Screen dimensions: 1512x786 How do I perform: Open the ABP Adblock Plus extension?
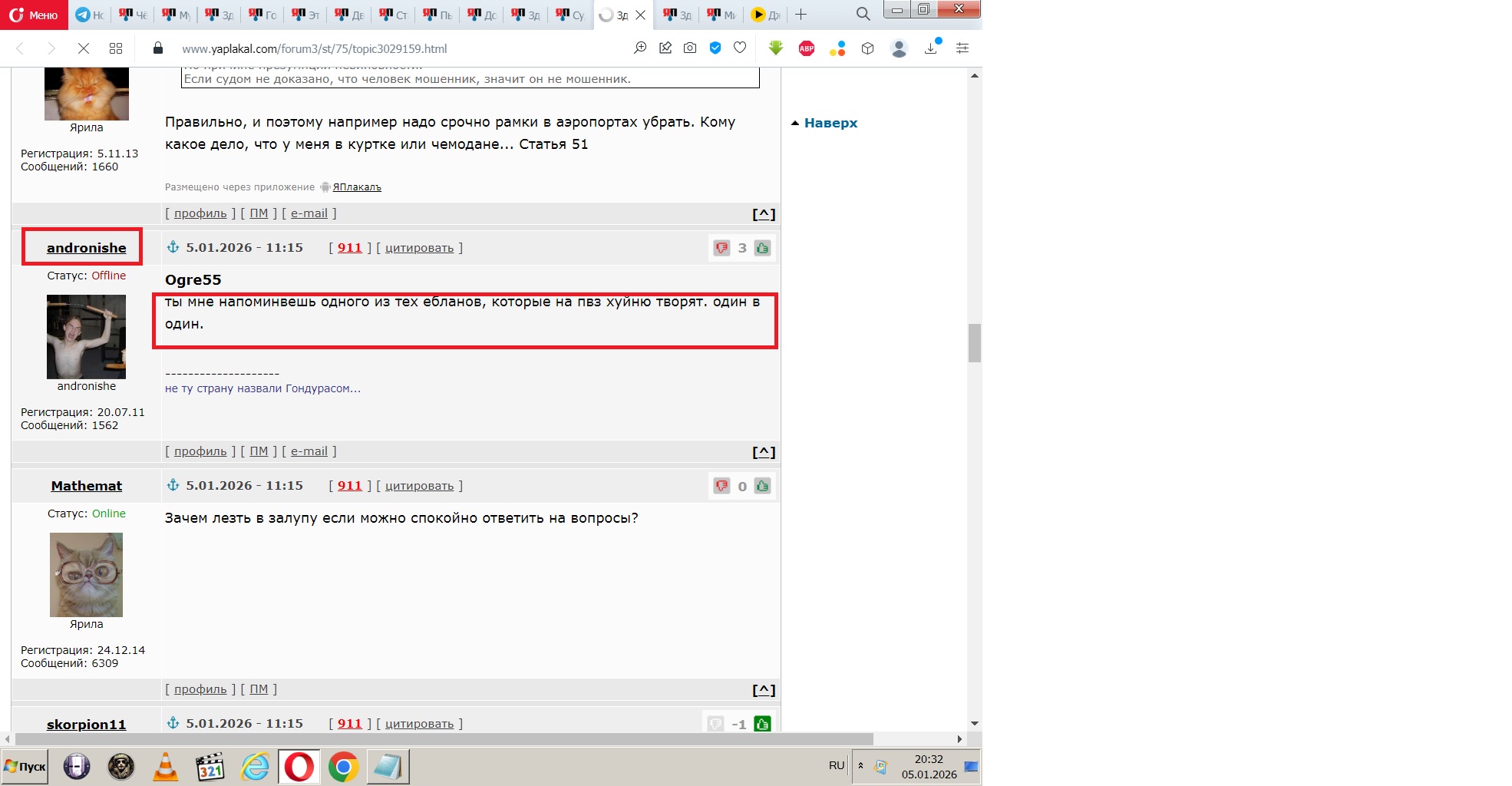coord(807,48)
